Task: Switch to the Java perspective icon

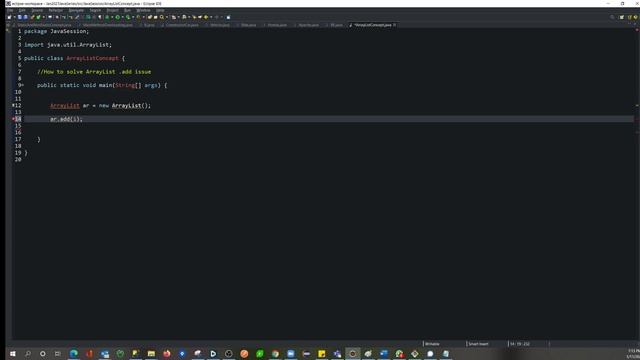Action: [x=630, y=17]
